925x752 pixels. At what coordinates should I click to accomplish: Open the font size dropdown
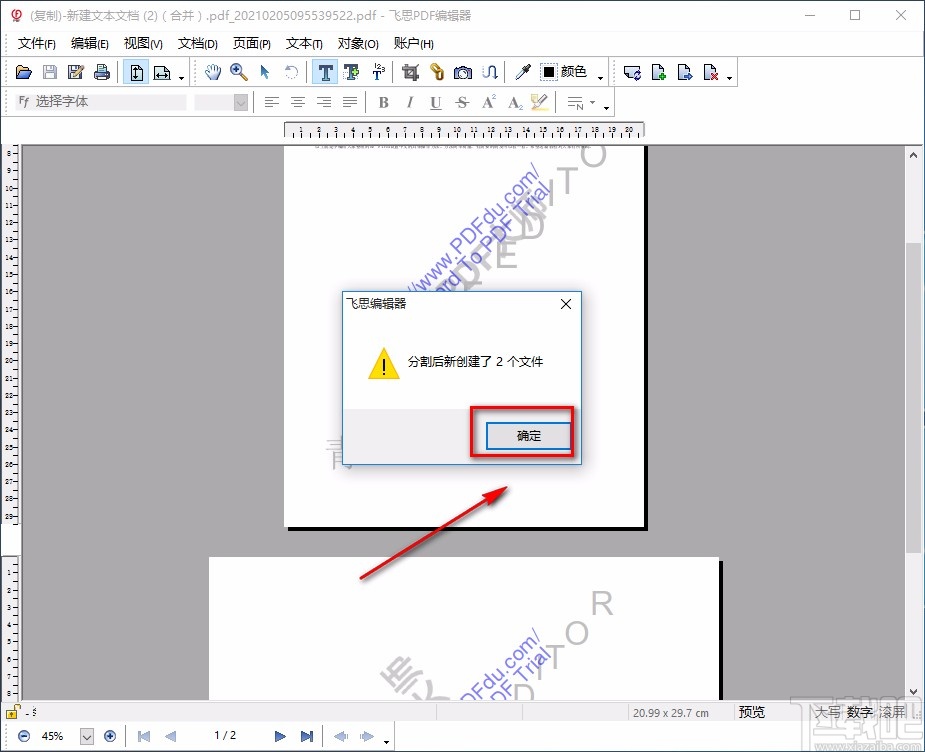241,103
